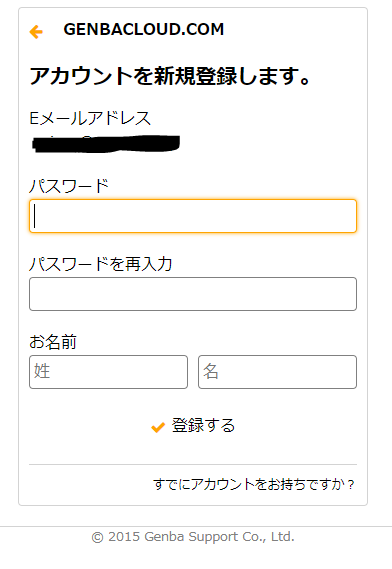Click the blacked-out email address value
392x569 pixels.
106,143
